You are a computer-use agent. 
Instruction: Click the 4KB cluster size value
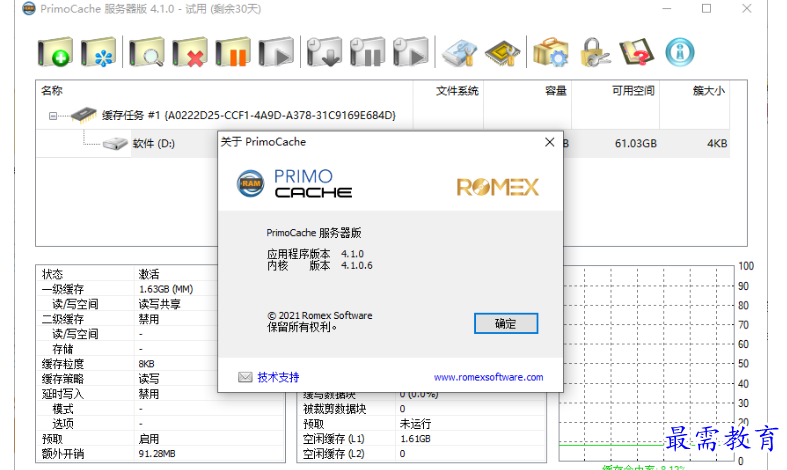tap(717, 144)
